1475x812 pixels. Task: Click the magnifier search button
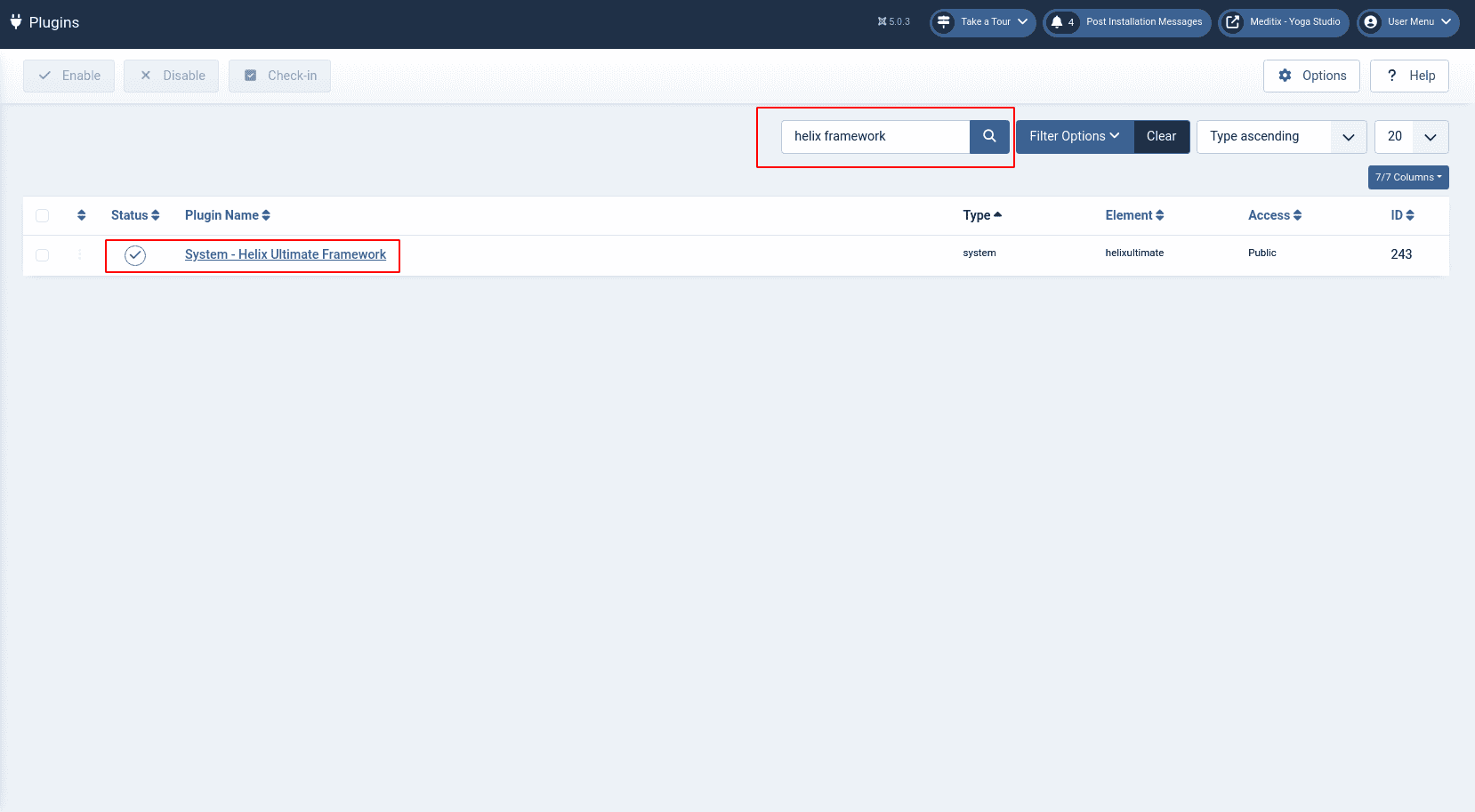point(988,136)
